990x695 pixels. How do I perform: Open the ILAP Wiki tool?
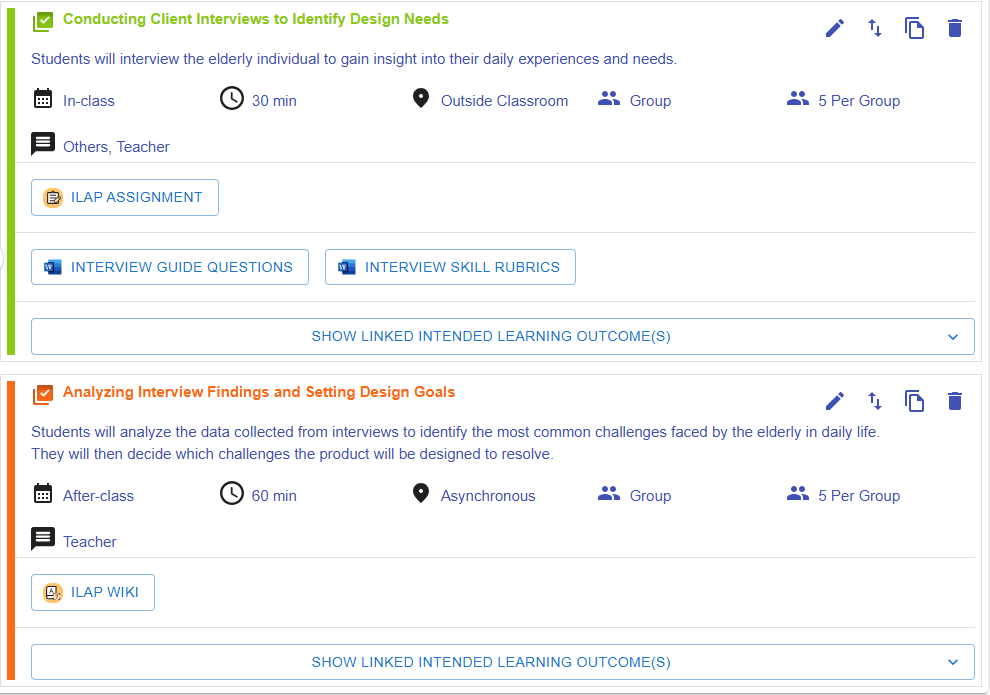(93, 593)
